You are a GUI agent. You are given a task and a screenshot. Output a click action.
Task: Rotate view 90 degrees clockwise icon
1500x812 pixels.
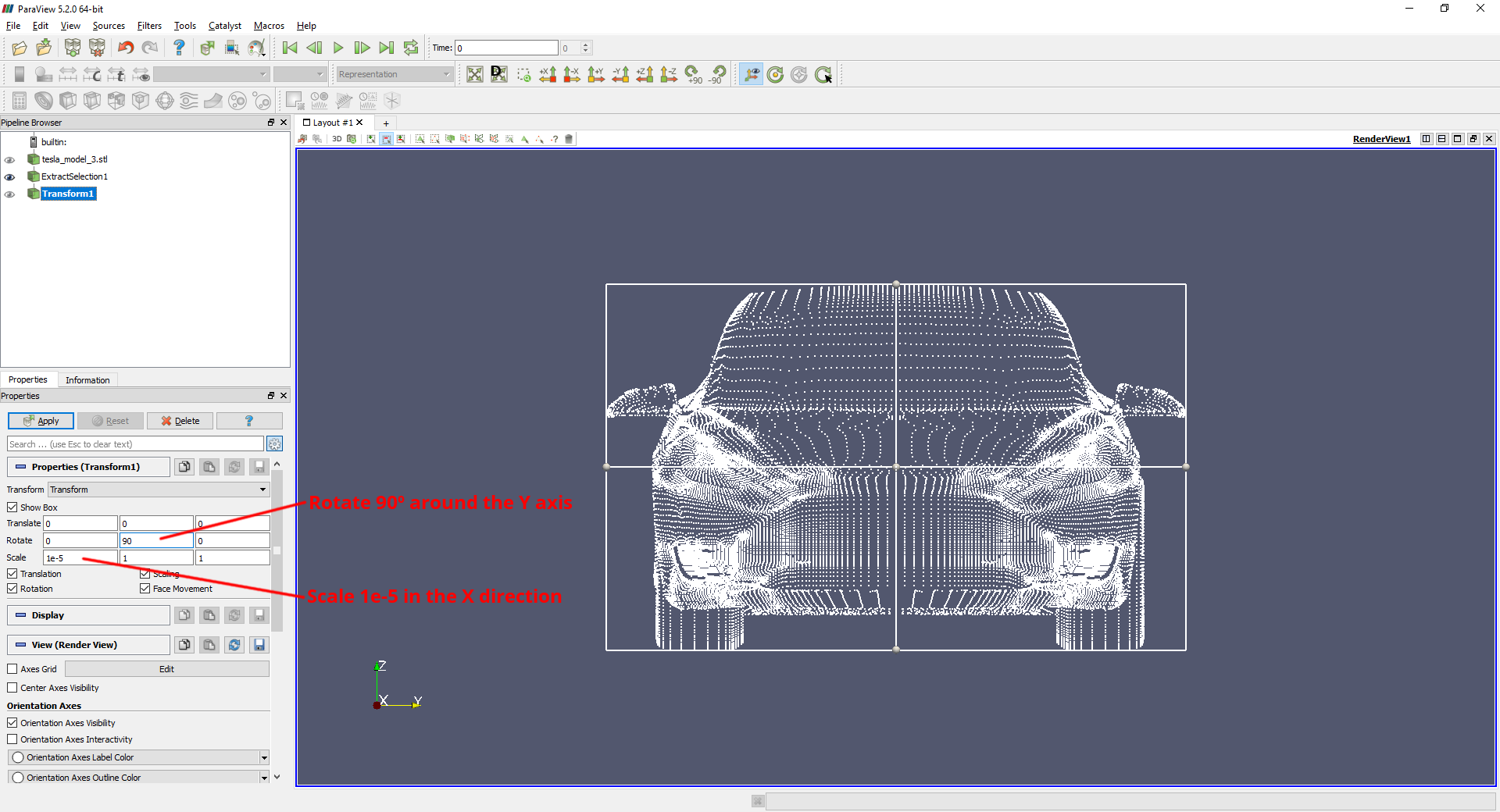[693, 75]
